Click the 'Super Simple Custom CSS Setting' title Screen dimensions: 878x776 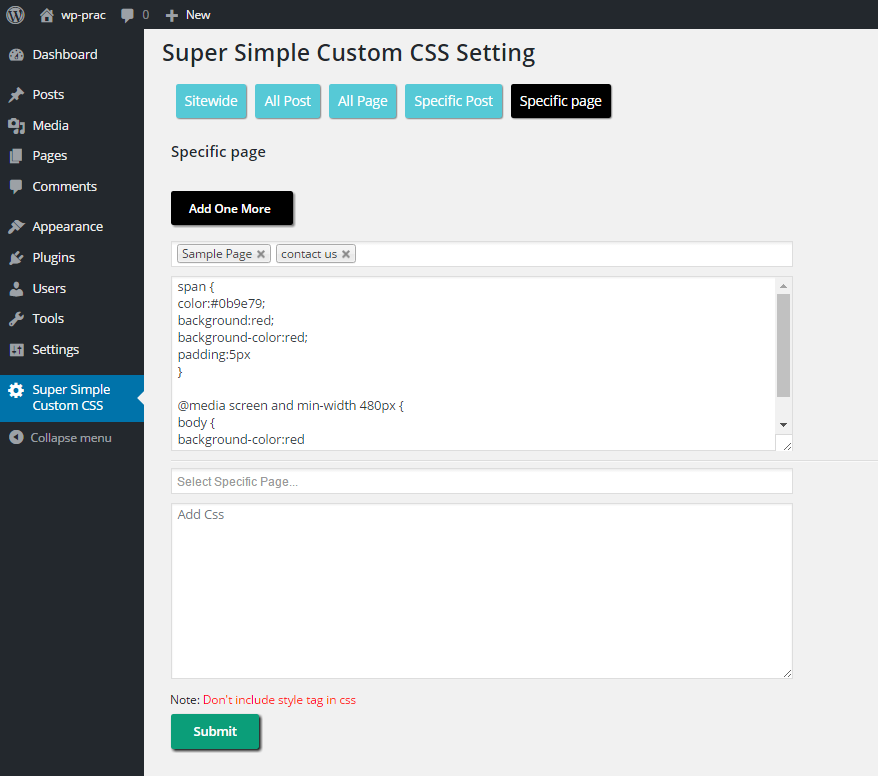[x=348, y=54]
